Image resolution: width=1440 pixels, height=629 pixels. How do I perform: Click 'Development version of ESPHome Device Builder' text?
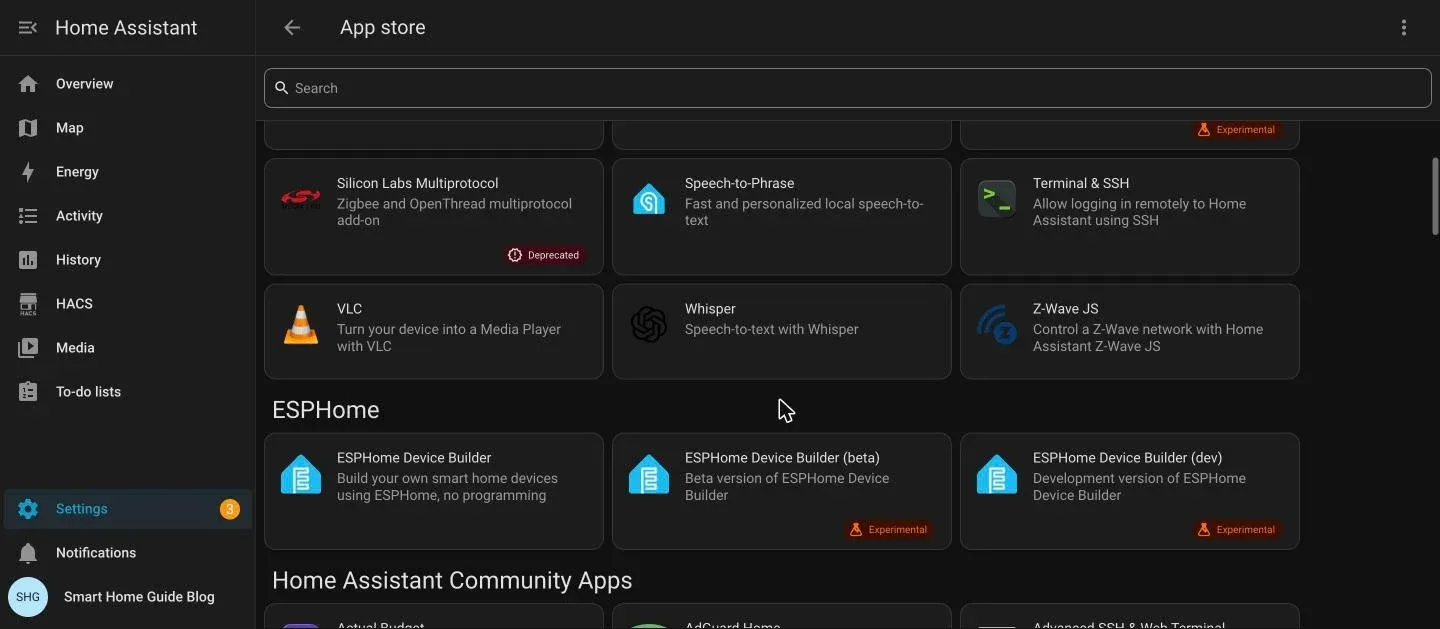(1139, 487)
